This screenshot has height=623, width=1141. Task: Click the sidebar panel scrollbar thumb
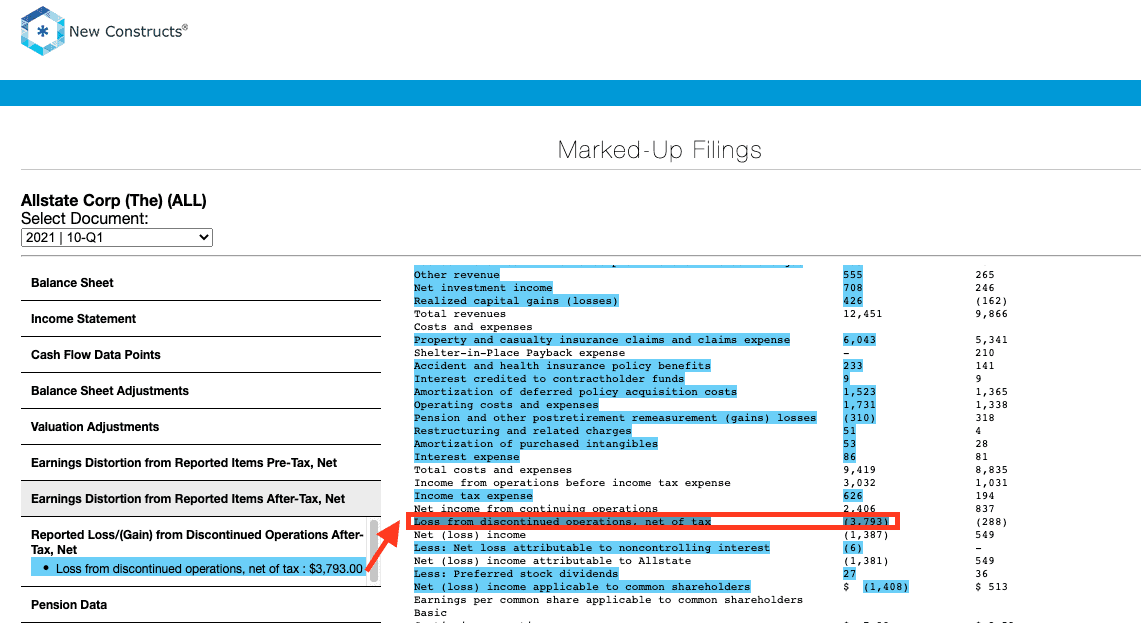coord(374,550)
